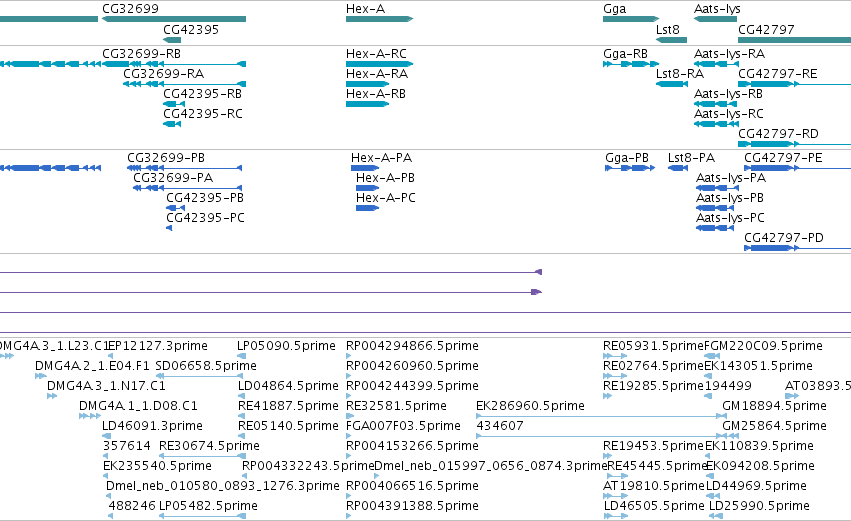
Task: Click the LP05090.5prime EST label
Action: pyautogui.click(x=287, y=346)
